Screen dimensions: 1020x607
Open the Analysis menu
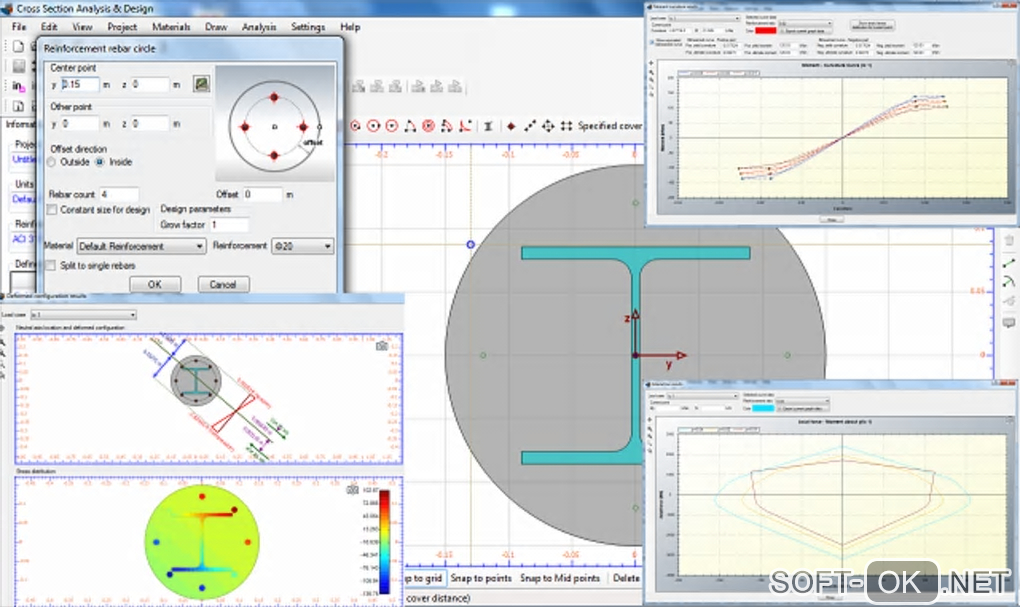259,27
